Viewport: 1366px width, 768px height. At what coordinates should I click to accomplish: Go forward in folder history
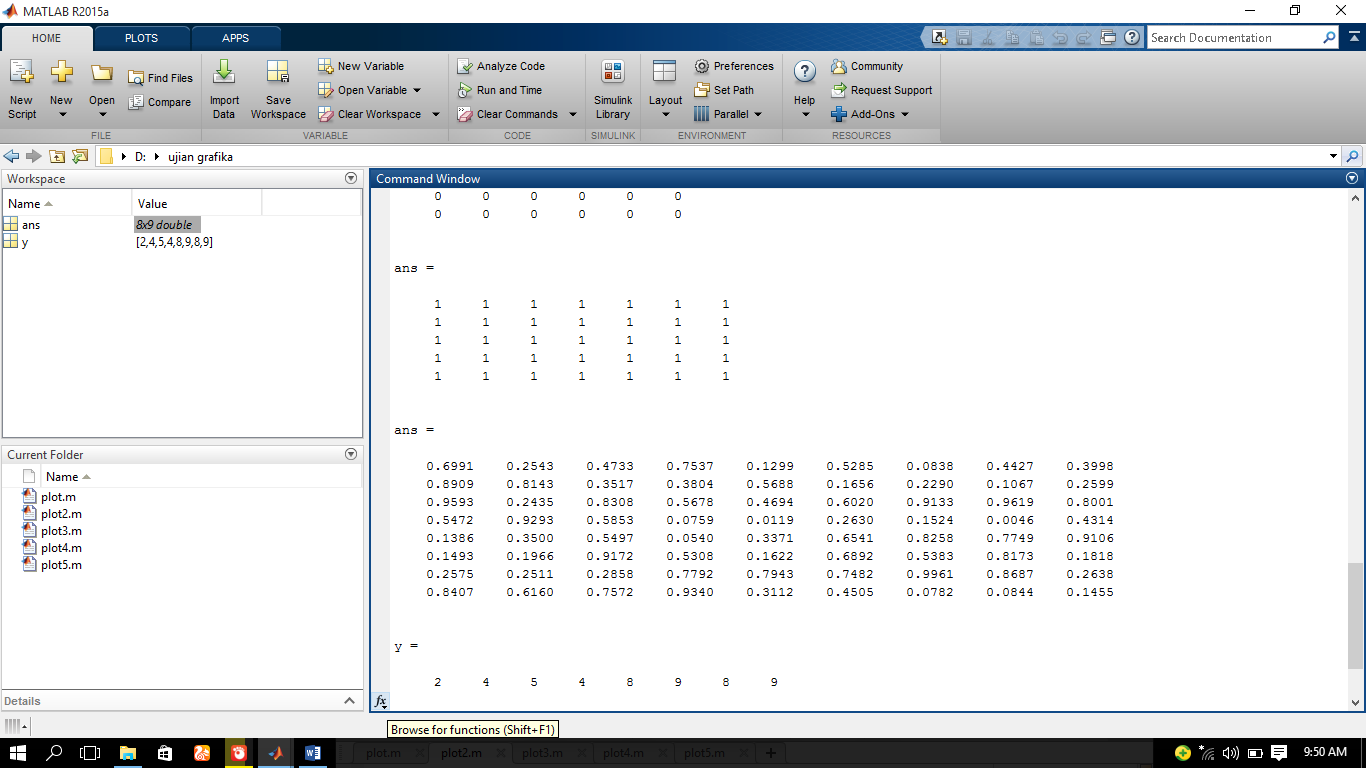point(34,156)
